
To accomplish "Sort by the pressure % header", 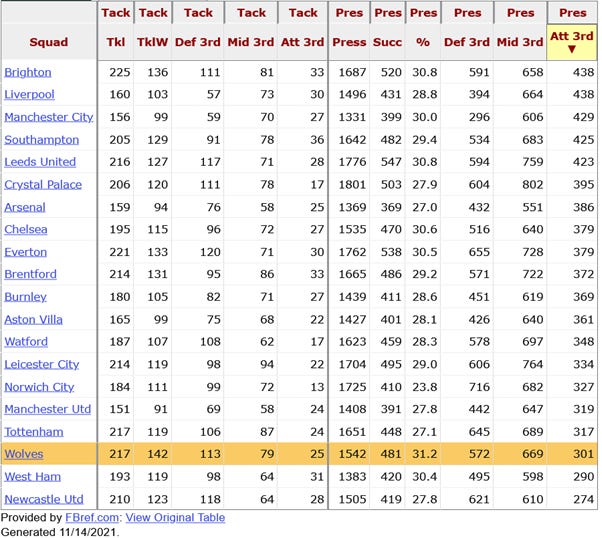I will [x=423, y=42].
